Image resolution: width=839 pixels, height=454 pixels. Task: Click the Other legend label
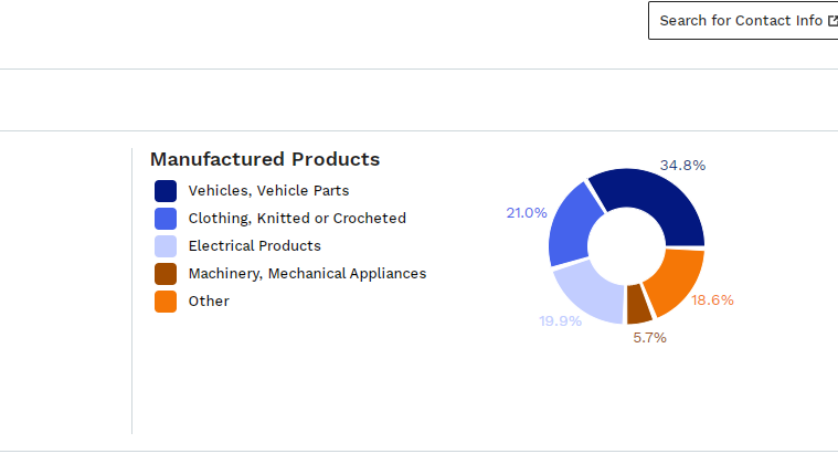tap(209, 301)
